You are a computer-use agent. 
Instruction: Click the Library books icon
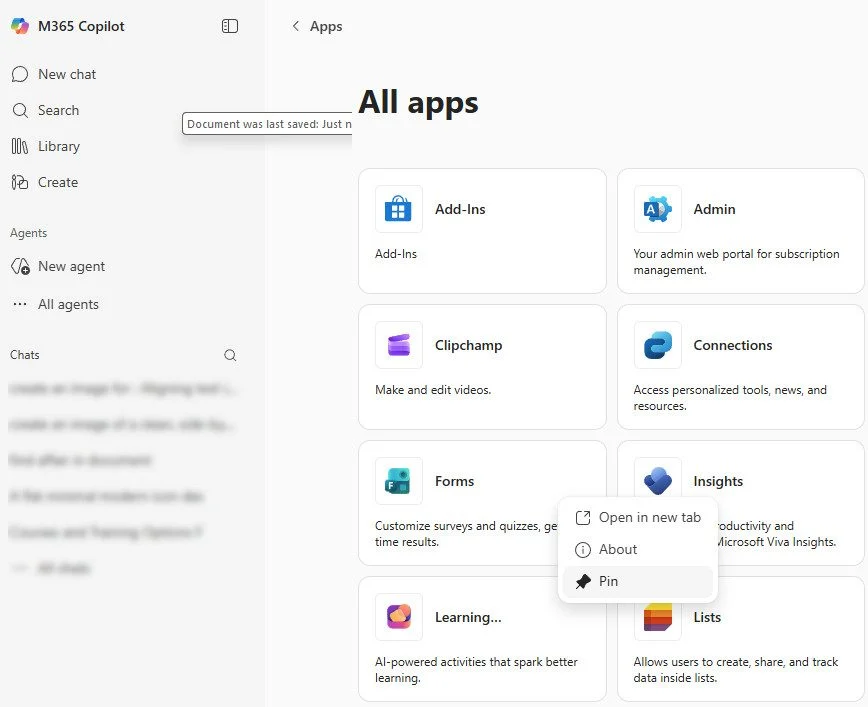point(20,146)
